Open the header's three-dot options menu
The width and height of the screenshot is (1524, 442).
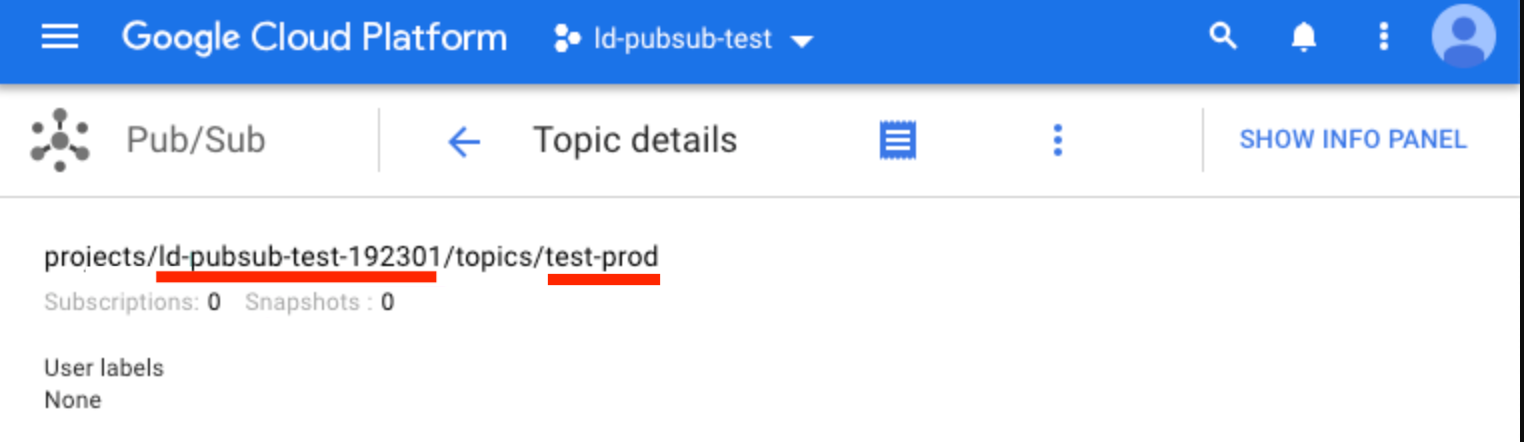pos(1384,38)
